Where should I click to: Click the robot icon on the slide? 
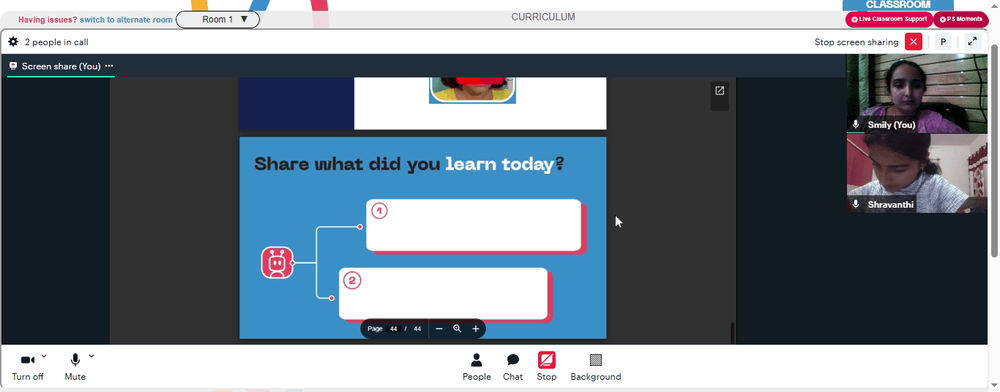277,263
